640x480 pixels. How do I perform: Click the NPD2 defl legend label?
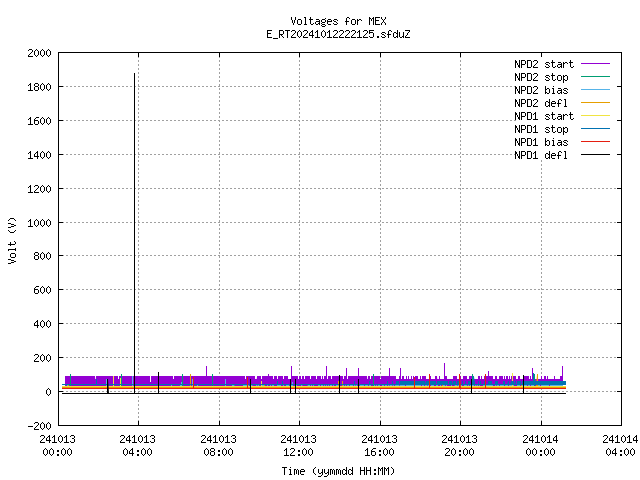[541, 103]
